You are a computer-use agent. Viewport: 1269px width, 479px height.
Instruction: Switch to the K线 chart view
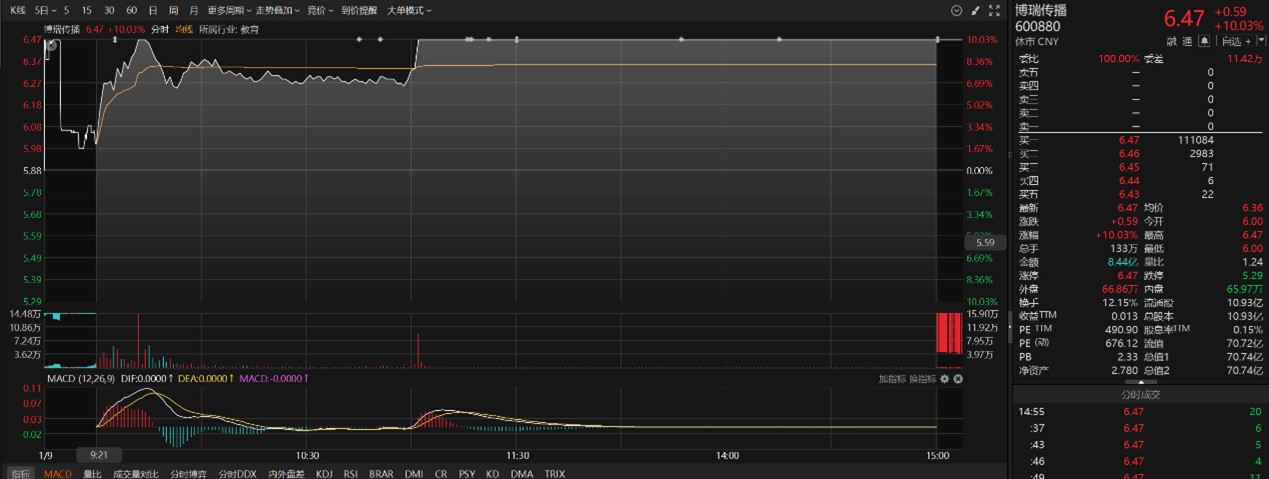click(17, 10)
